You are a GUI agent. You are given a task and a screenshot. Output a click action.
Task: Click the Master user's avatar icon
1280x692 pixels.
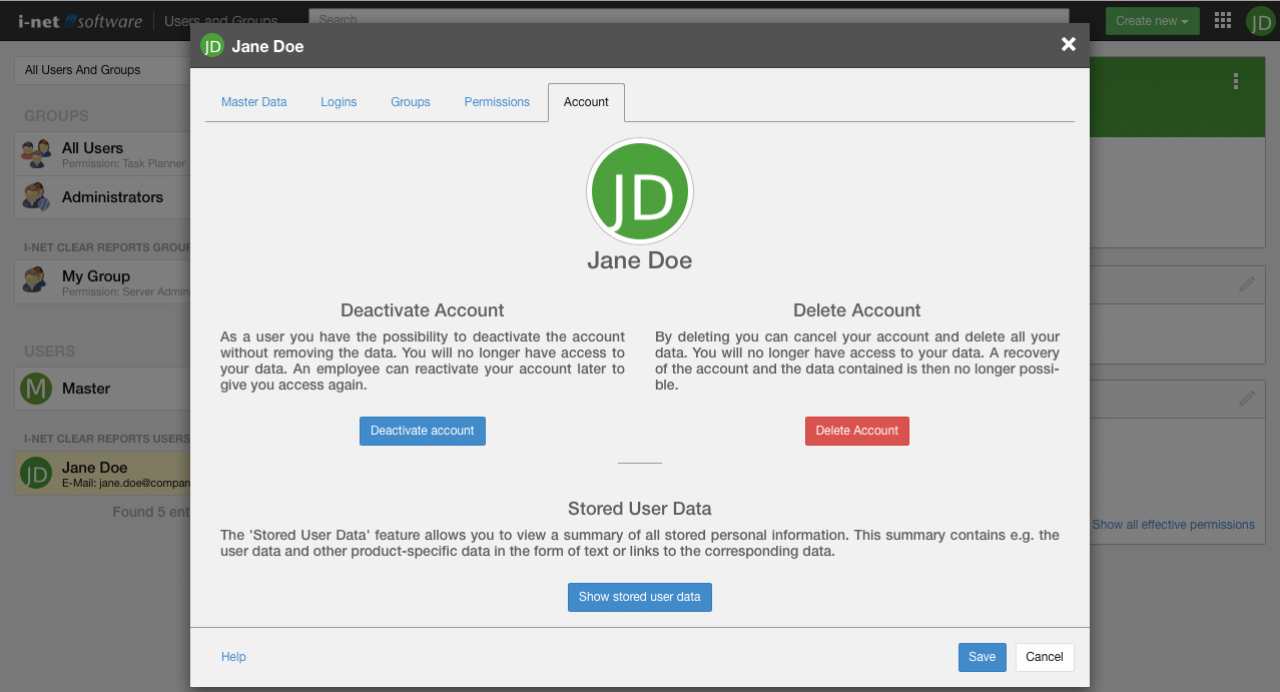click(35, 388)
